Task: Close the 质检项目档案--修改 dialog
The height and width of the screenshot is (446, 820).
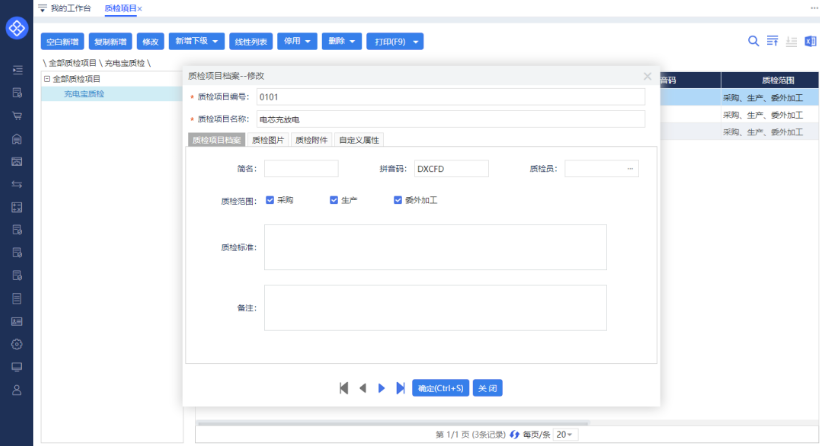Action: tap(647, 76)
